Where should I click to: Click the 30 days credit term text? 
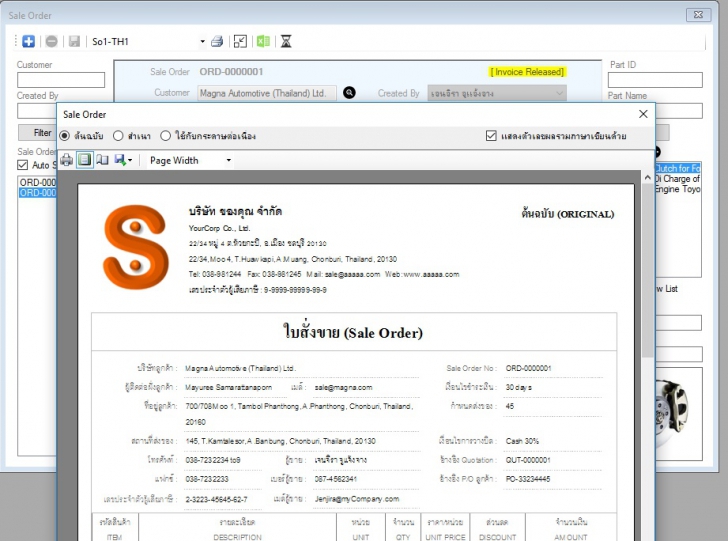[x=519, y=387]
